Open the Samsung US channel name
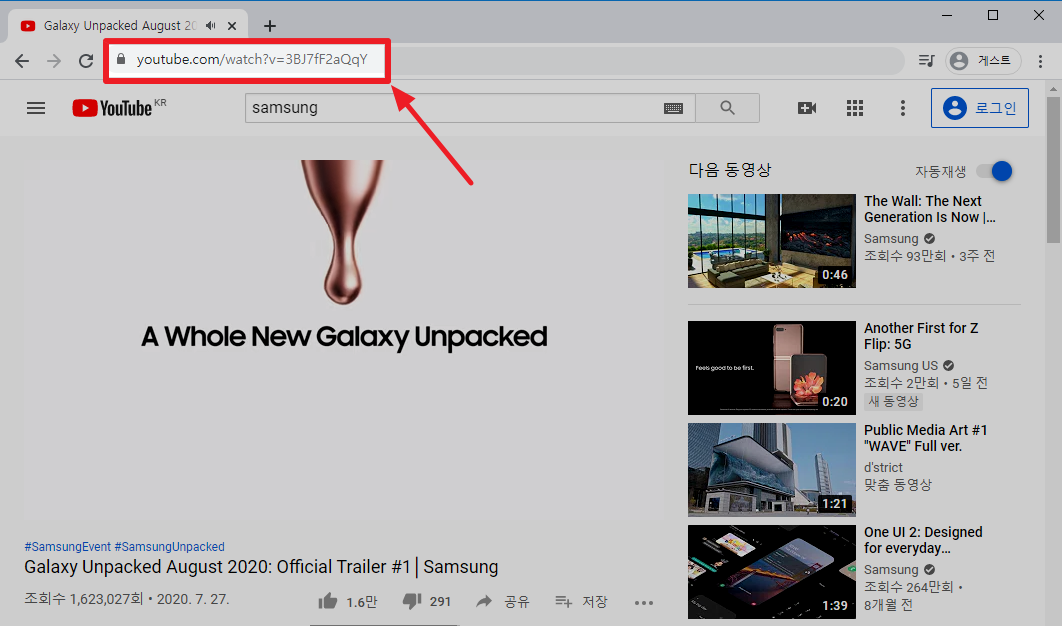Viewport: 1062px width, 626px height. [901, 366]
